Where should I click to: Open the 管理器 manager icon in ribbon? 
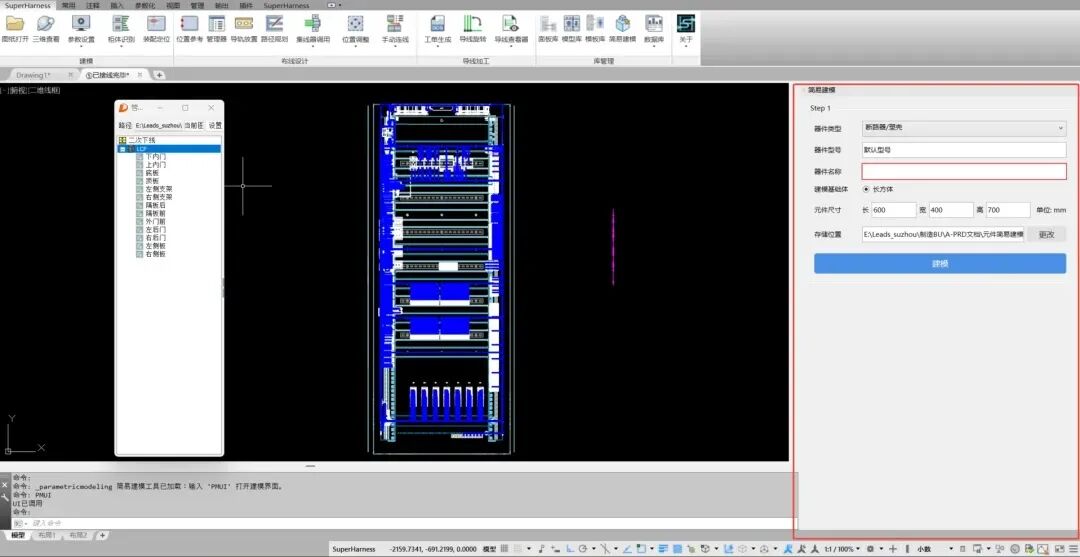coord(216,24)
